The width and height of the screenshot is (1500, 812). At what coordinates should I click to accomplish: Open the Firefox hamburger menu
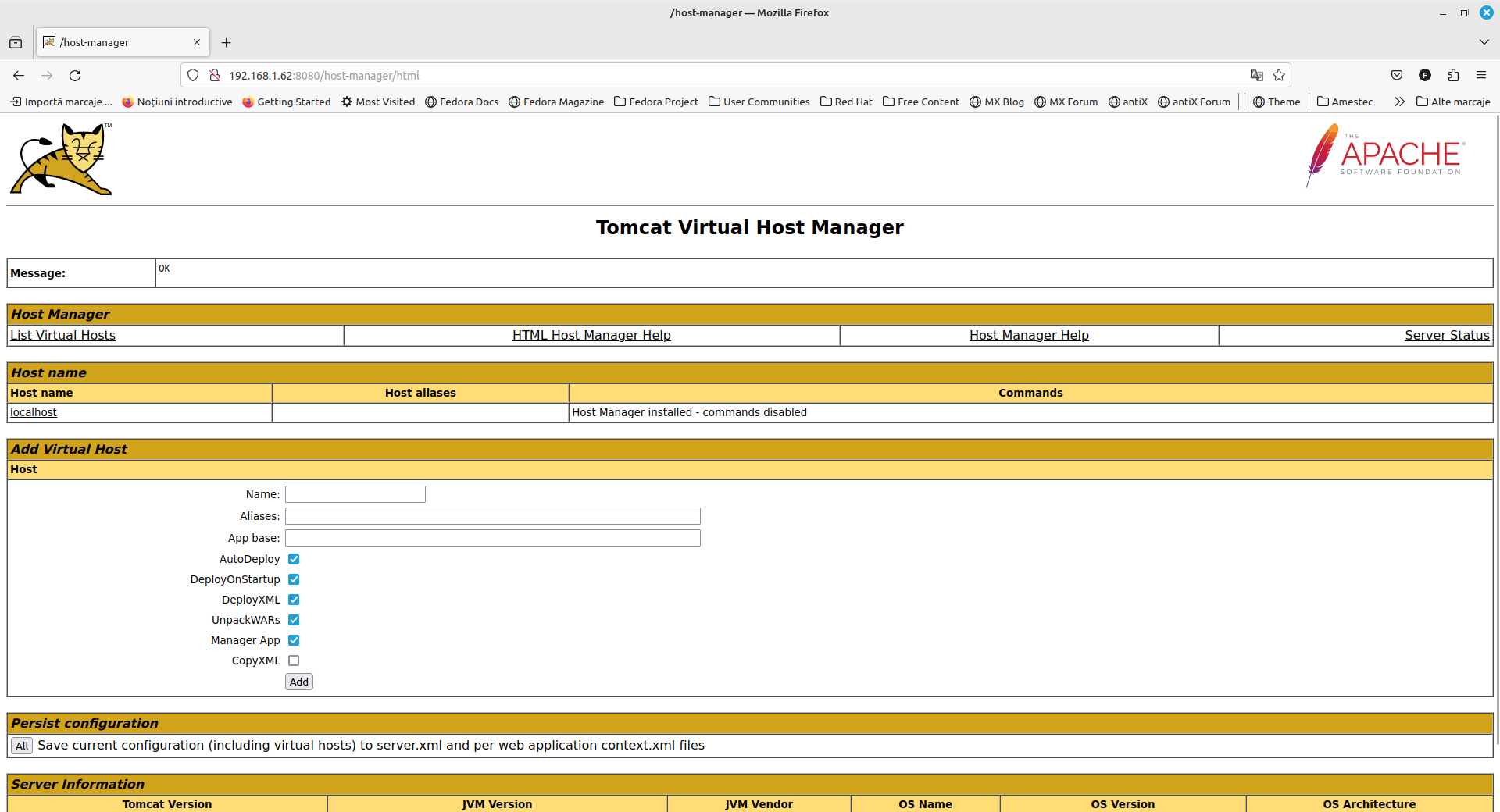1481,75
